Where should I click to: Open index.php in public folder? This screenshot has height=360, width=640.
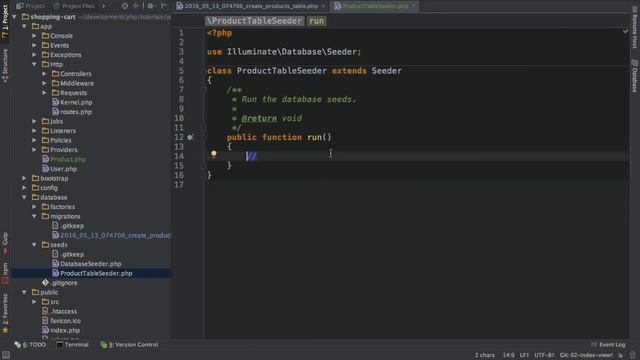coord(65,330)
